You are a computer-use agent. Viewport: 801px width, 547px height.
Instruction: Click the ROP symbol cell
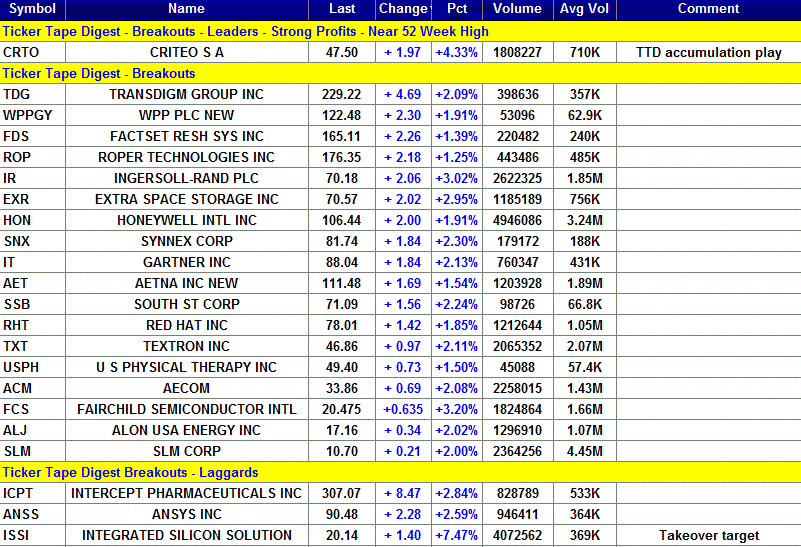(x=32, y=157)
